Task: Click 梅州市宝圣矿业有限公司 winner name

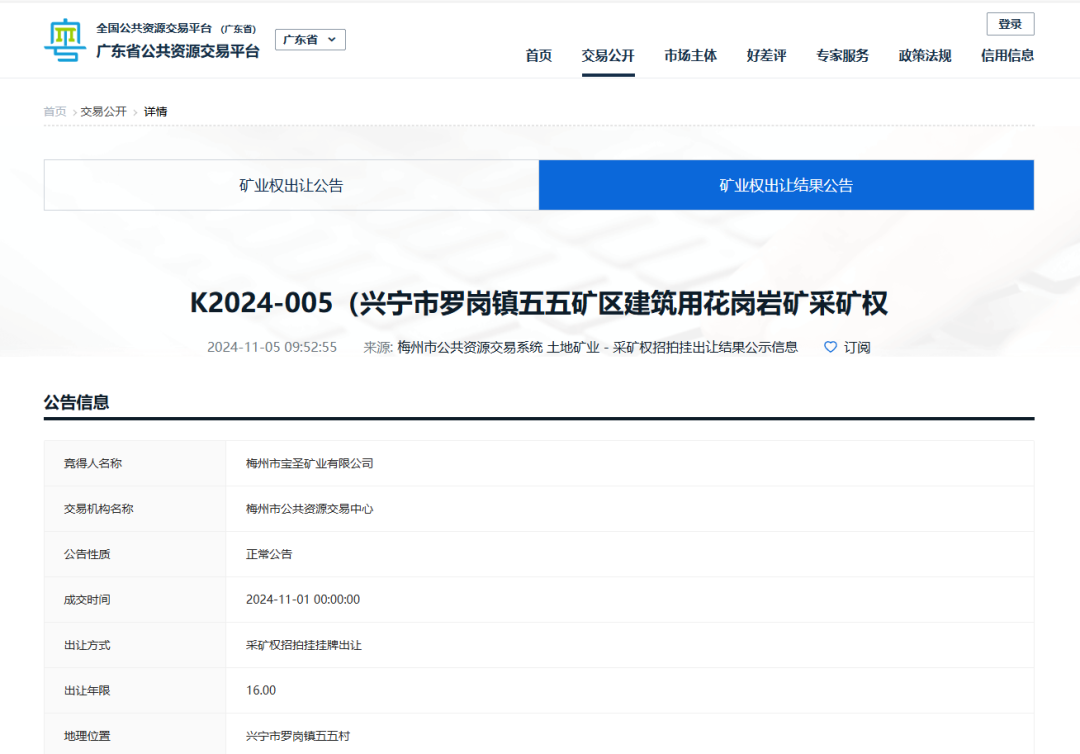Action: coord(310,463)
